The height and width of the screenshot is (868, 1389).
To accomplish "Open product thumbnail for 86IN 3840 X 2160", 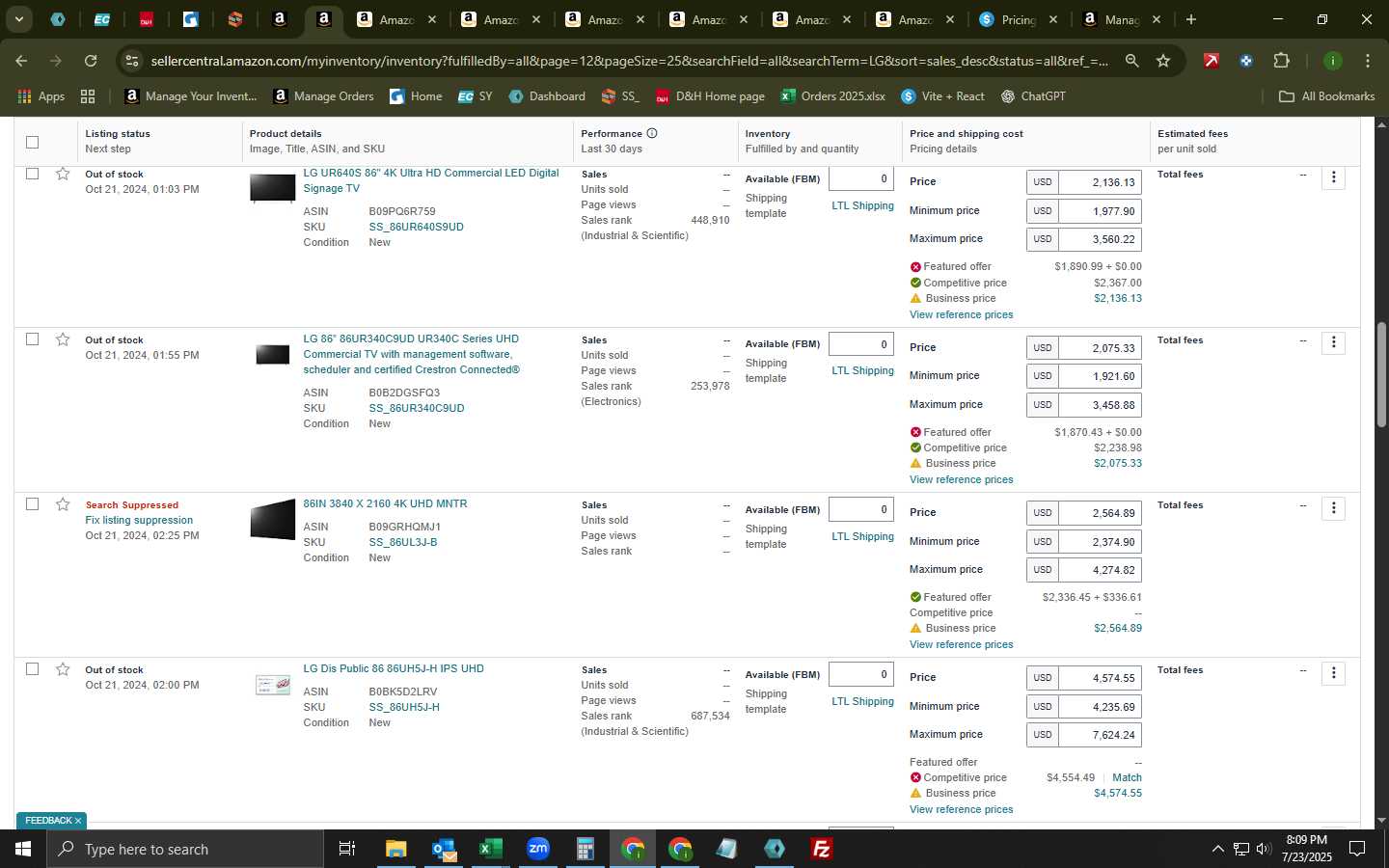I will click(273, 520).
